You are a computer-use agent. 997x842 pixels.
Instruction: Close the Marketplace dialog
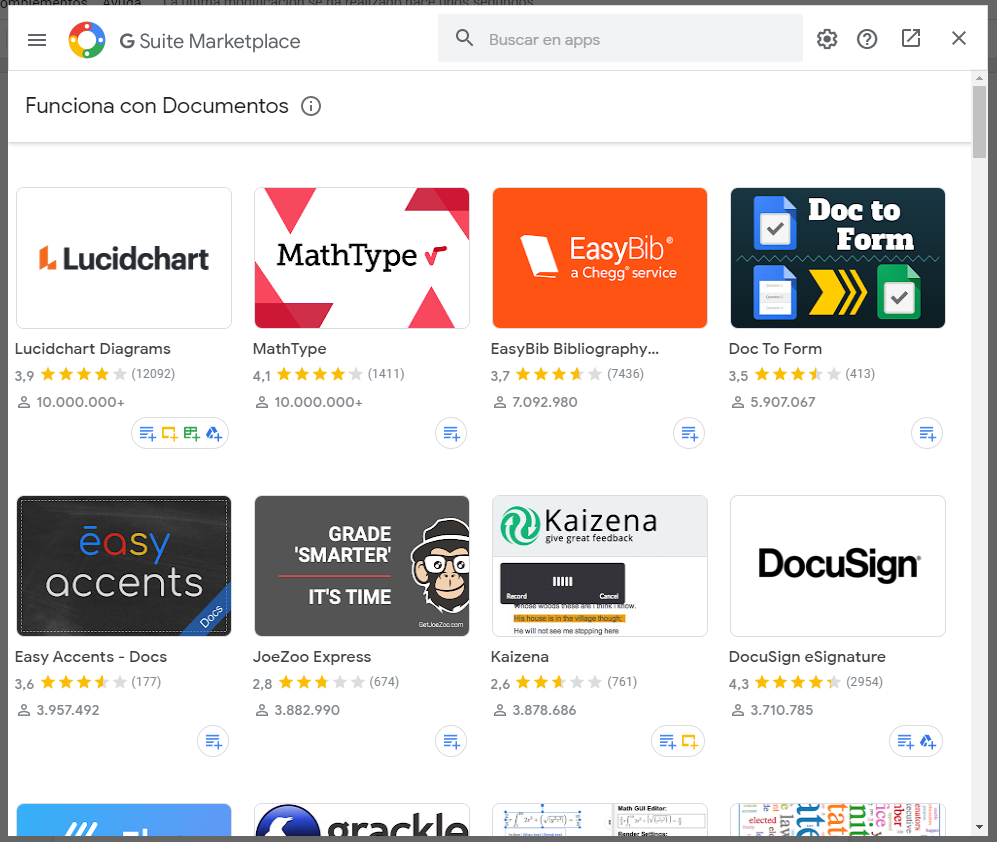(x=958, y=39)
